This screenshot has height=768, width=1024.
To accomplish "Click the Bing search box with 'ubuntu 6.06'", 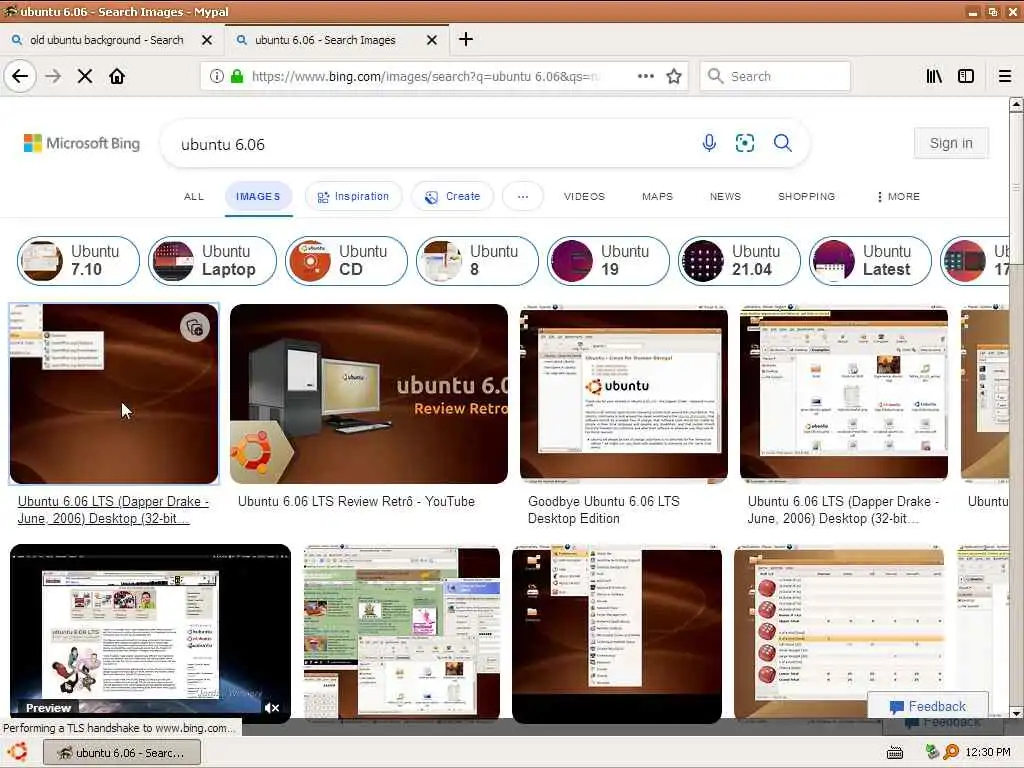I will [431, 144].
